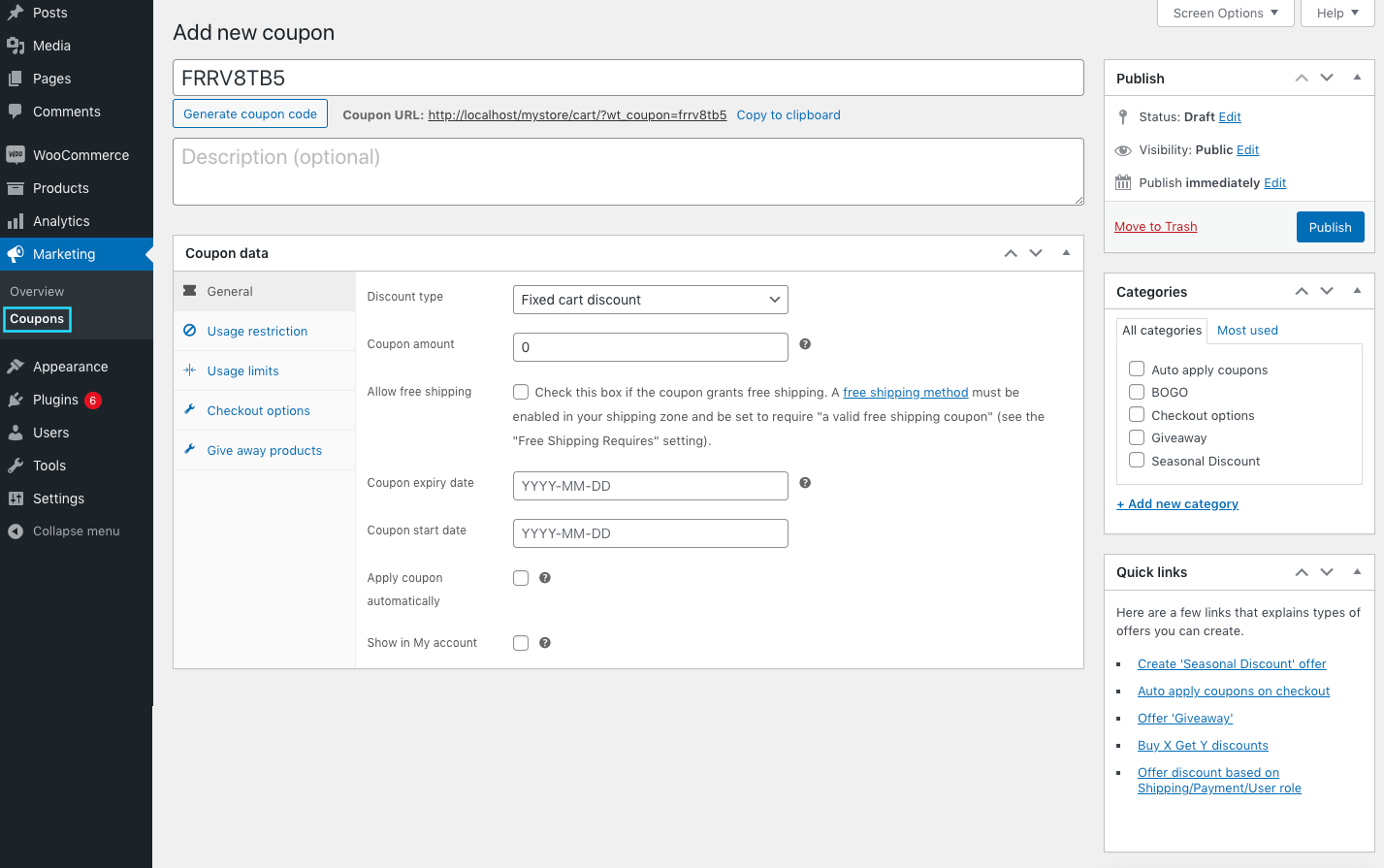Click the Usage restriction ban icon
Screen dimensions: 1384x868
point(190,331)
